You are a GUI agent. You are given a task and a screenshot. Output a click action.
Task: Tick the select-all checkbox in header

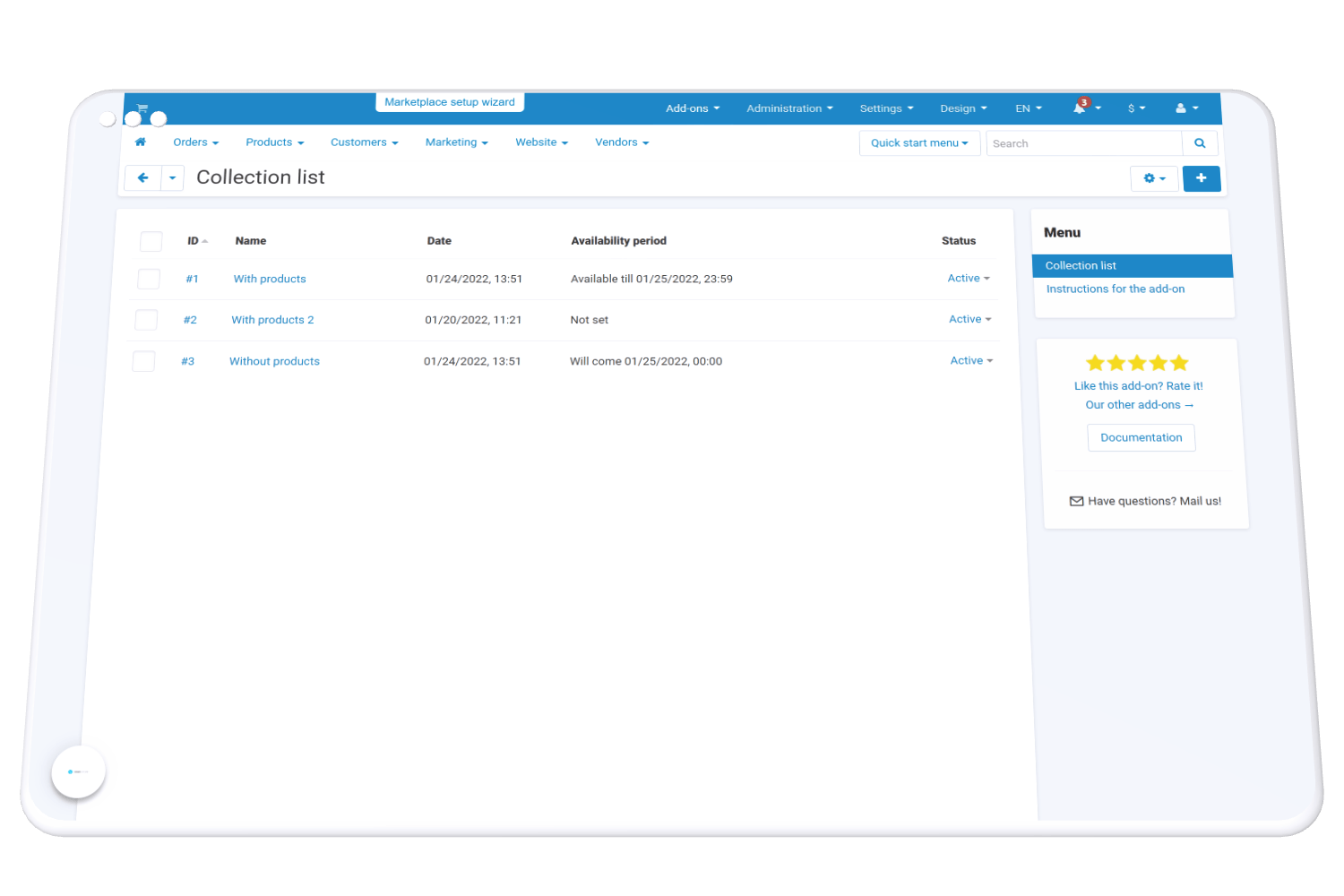(x=151, y=241)
